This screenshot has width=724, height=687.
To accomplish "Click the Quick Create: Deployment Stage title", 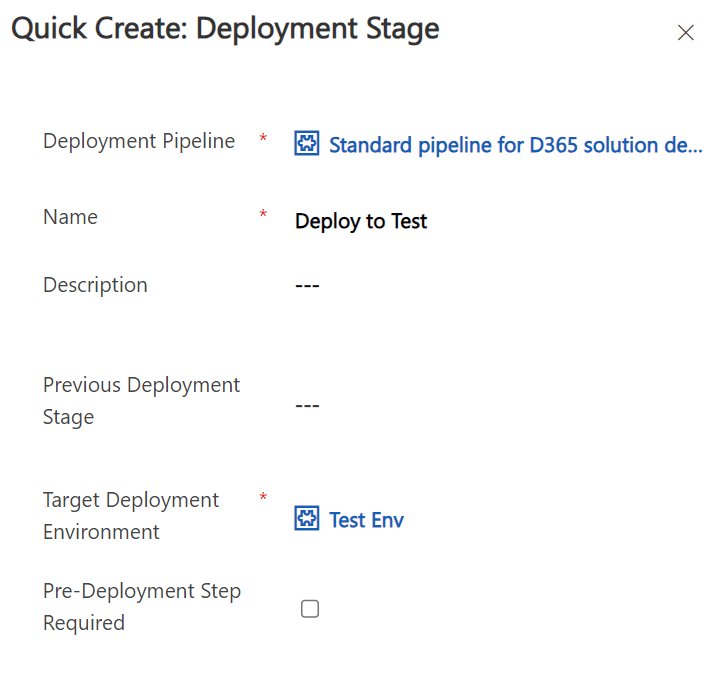I will click(225, 28).
